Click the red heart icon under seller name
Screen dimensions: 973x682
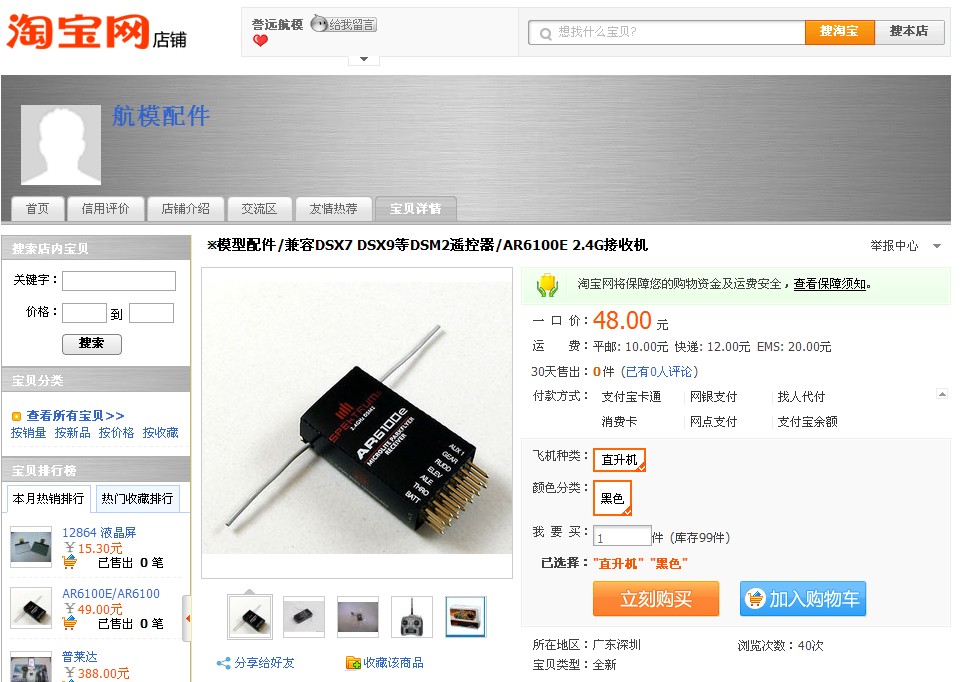261,41
